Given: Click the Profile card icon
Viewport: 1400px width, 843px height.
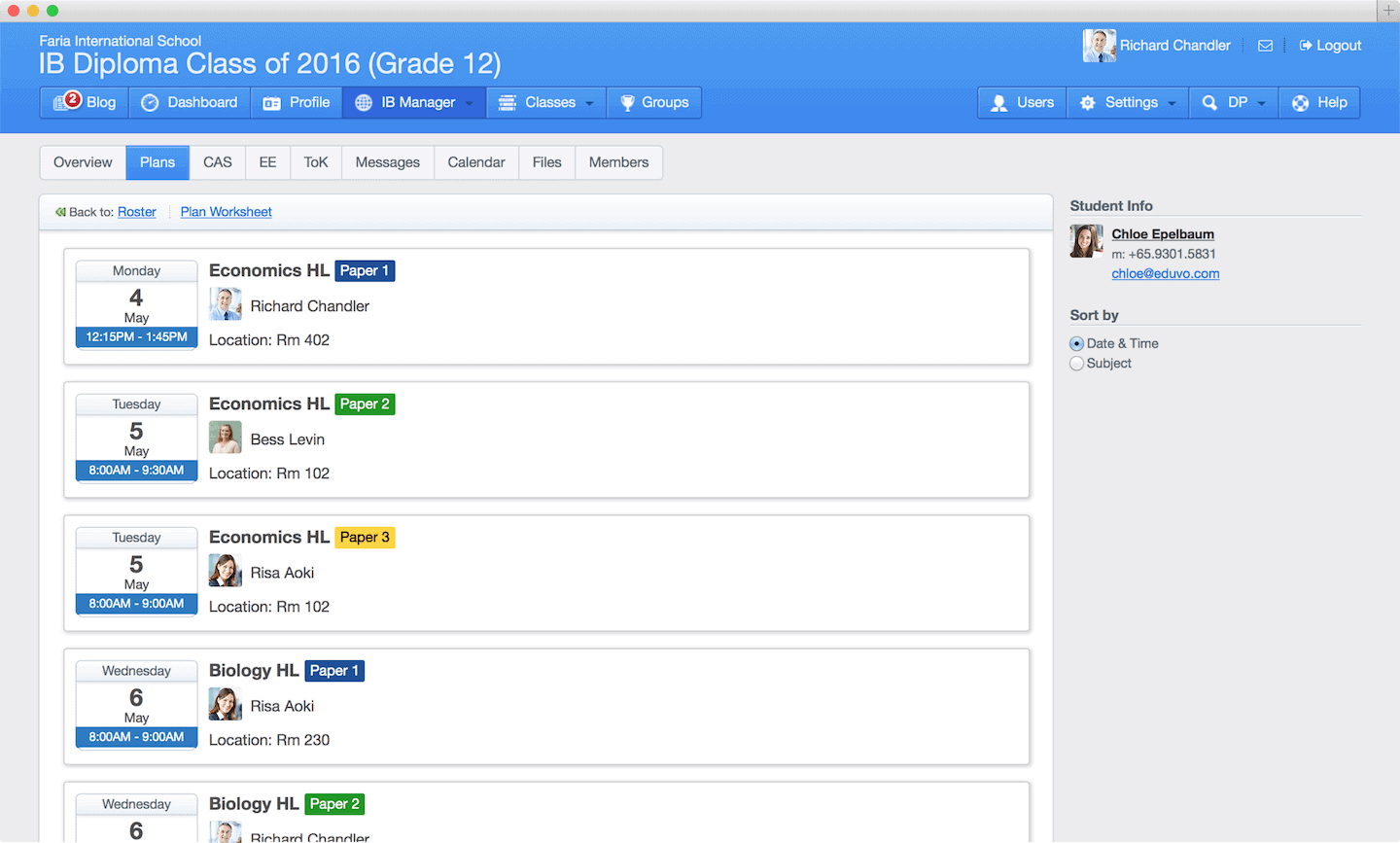Looking at the screenshot, I should 272,103.
